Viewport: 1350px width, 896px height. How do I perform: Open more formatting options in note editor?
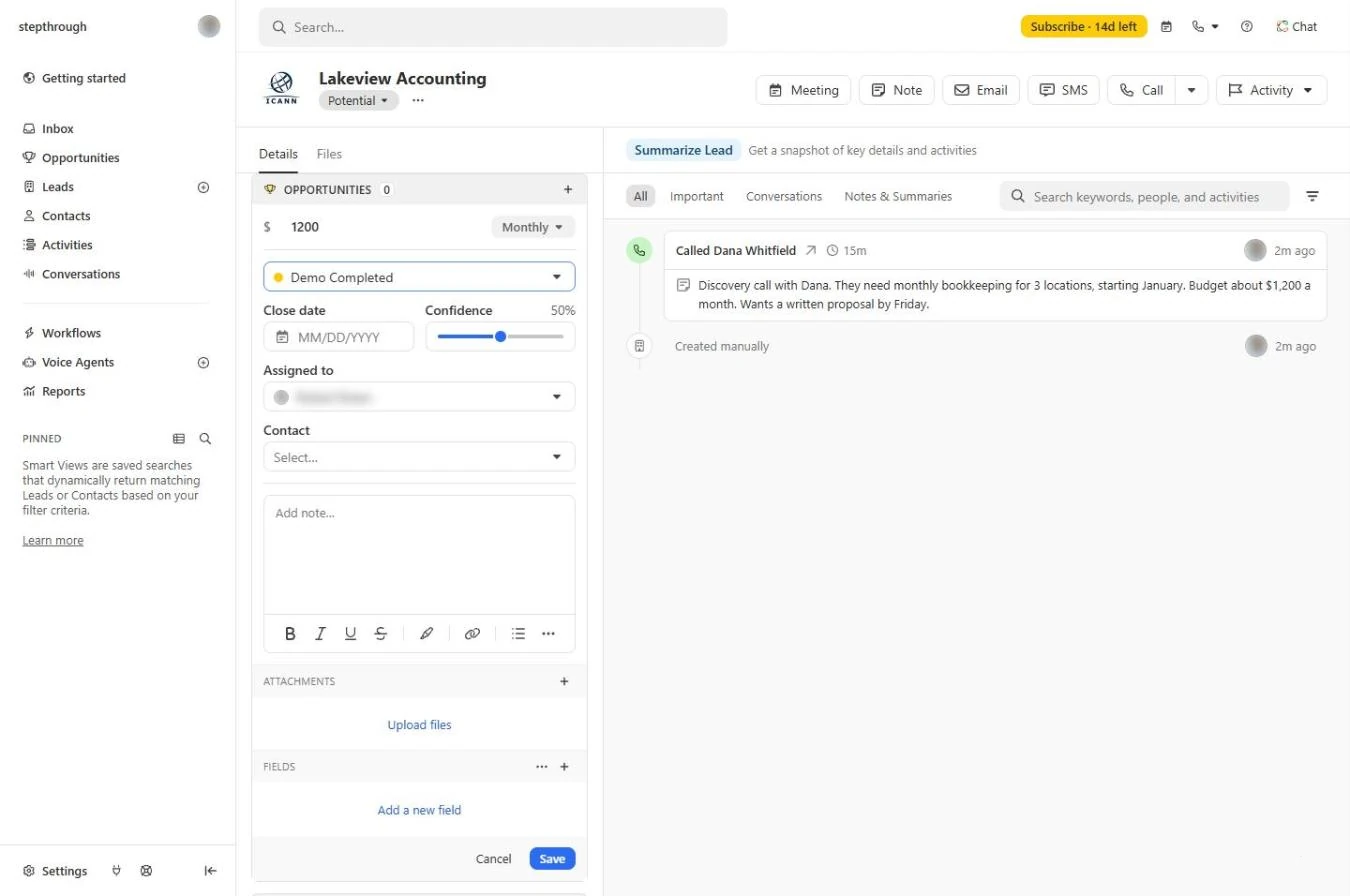(548, 633)
